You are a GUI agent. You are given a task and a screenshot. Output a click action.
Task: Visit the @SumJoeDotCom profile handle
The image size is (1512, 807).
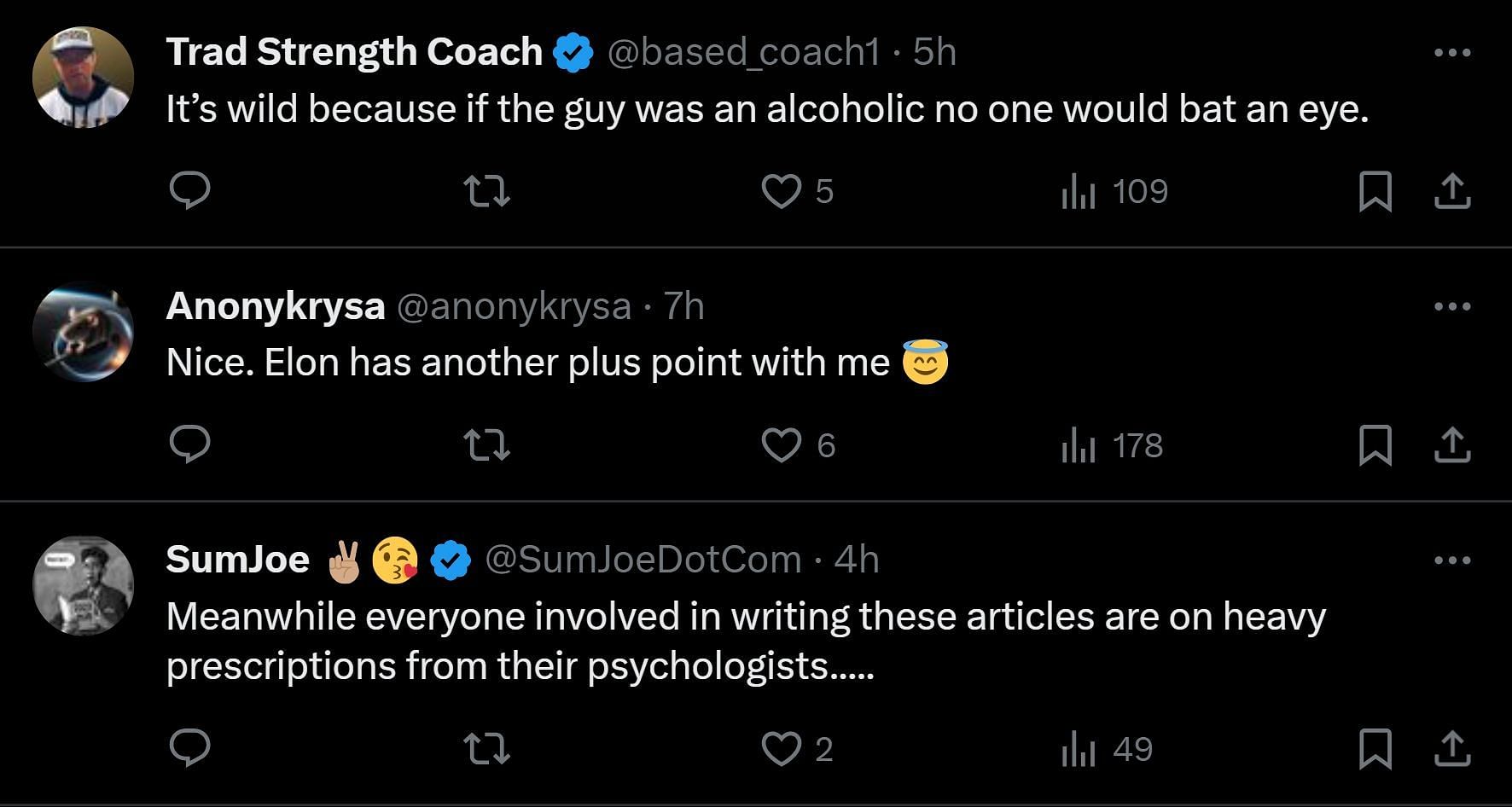coord(643,560)
